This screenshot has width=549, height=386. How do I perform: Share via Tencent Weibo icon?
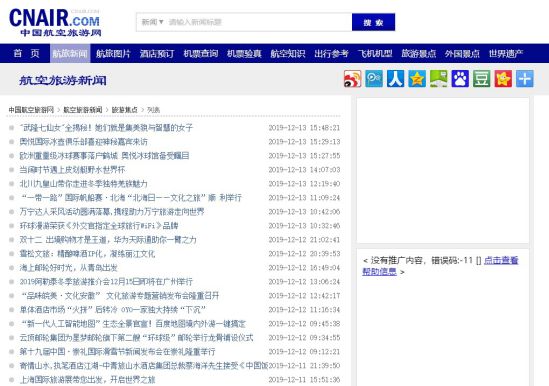coord(374,78)
